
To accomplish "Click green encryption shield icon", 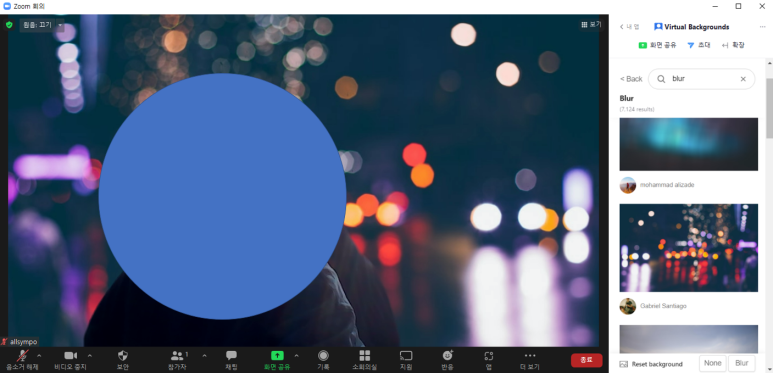I will 9,25.
